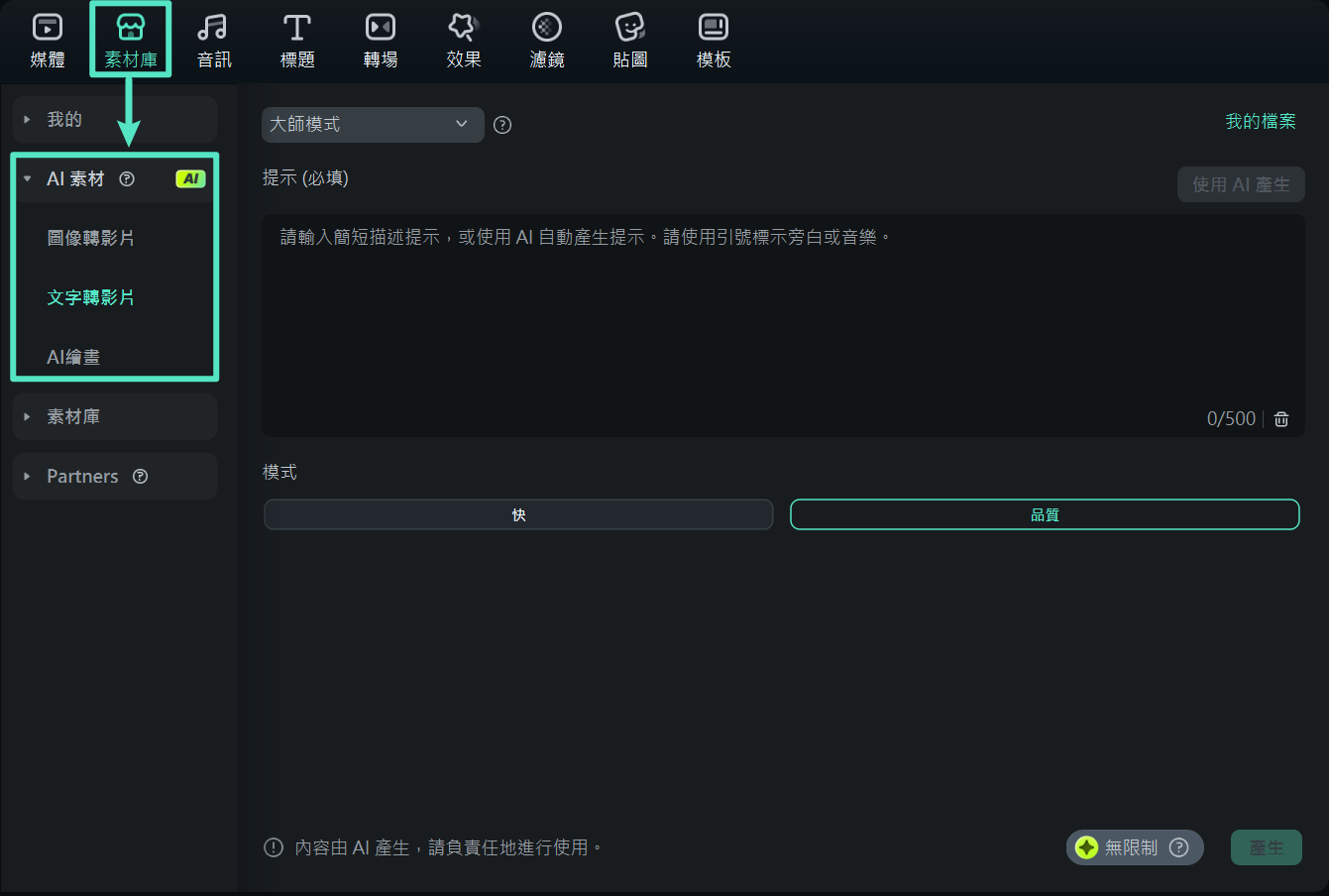Select the 轉場 transitions panel
1329x896 pixels.
coord(380,40)
